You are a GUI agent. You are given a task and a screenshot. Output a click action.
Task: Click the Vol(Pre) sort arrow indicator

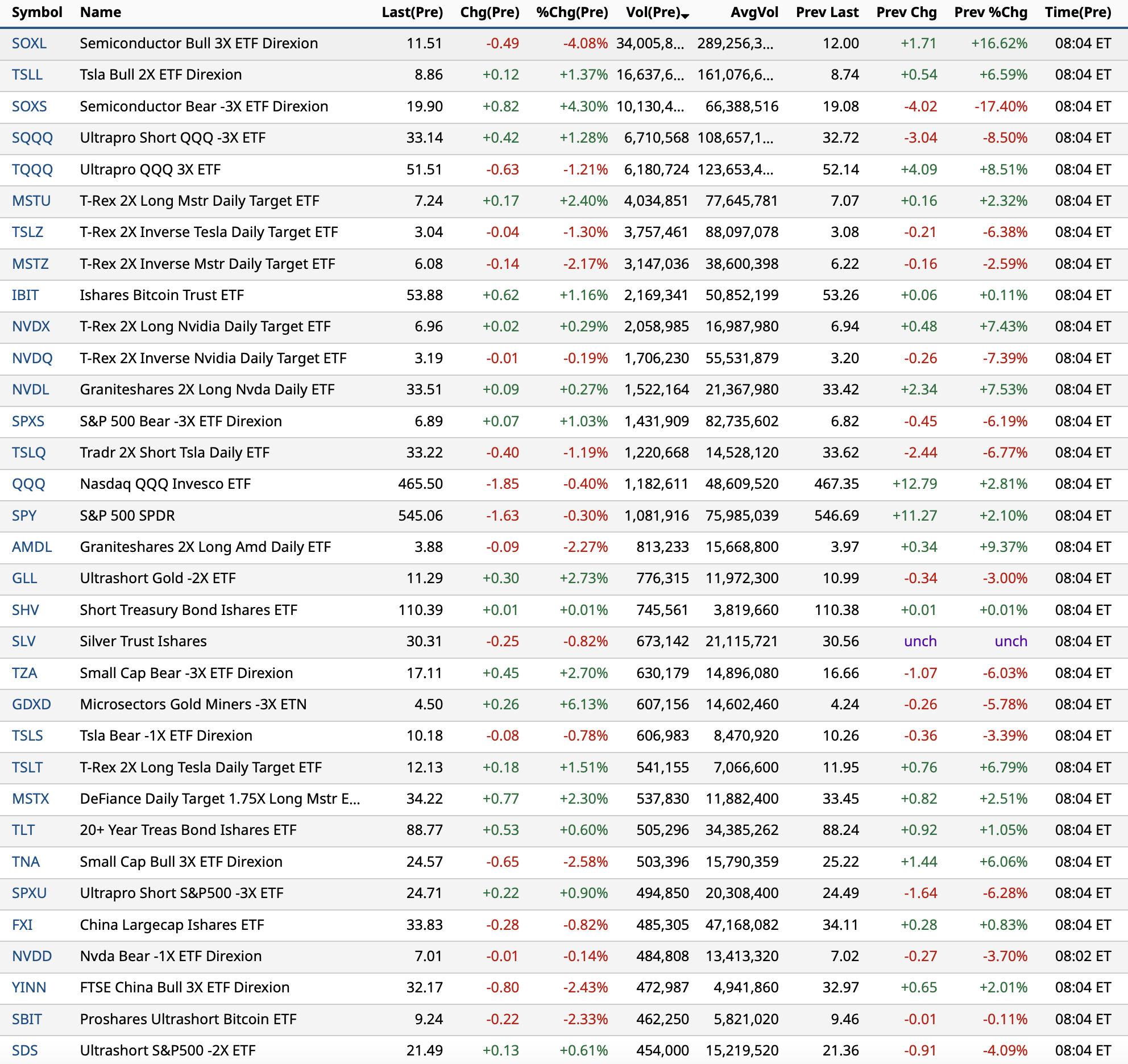tap(685, 16)
